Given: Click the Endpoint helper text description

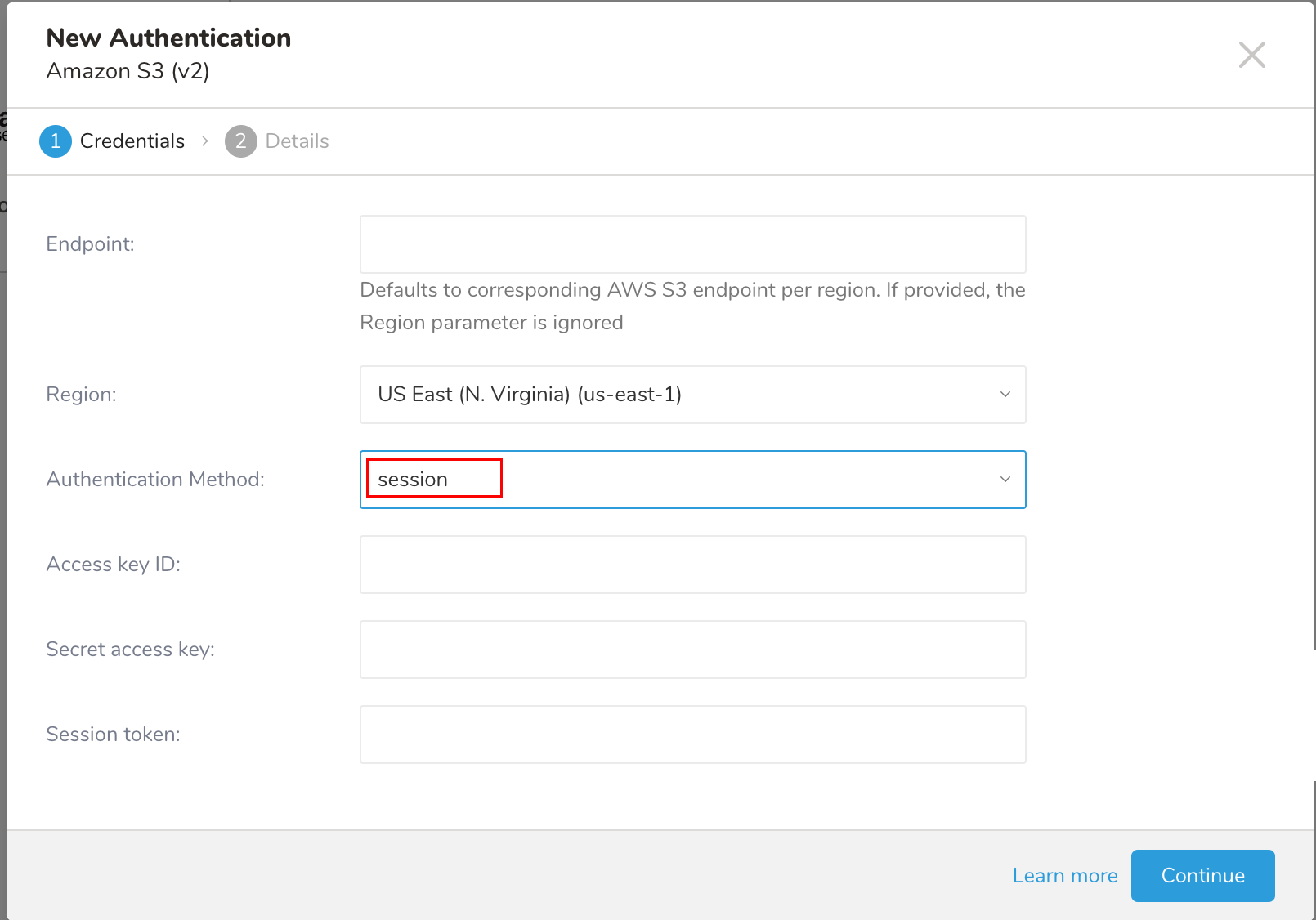Looking at the screenshot, I should coord(692,306).
